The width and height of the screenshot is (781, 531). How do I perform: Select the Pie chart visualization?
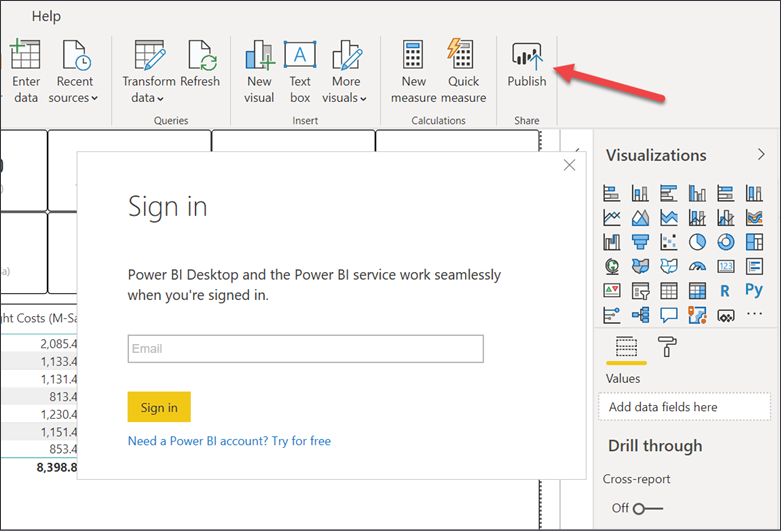pos(697,242)
